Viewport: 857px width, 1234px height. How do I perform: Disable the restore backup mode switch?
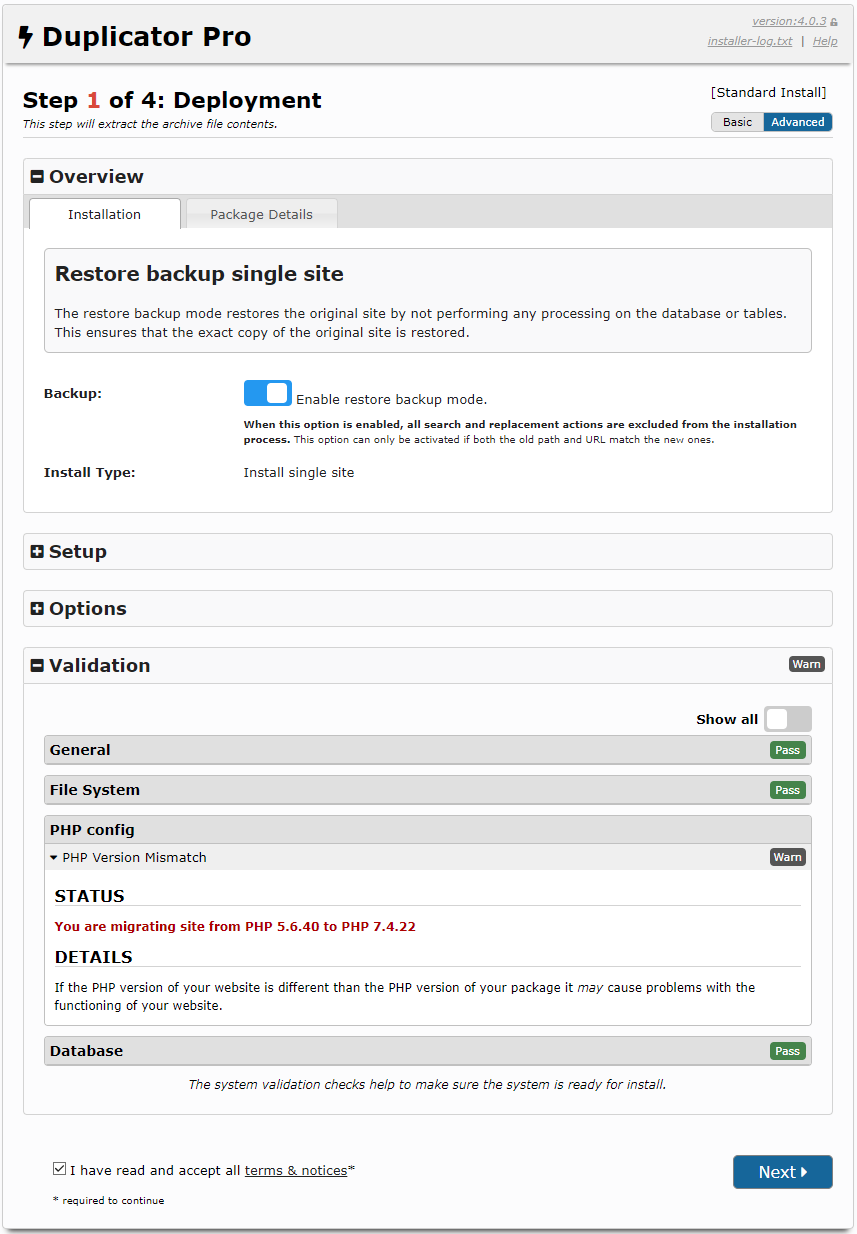coord(268,393)
